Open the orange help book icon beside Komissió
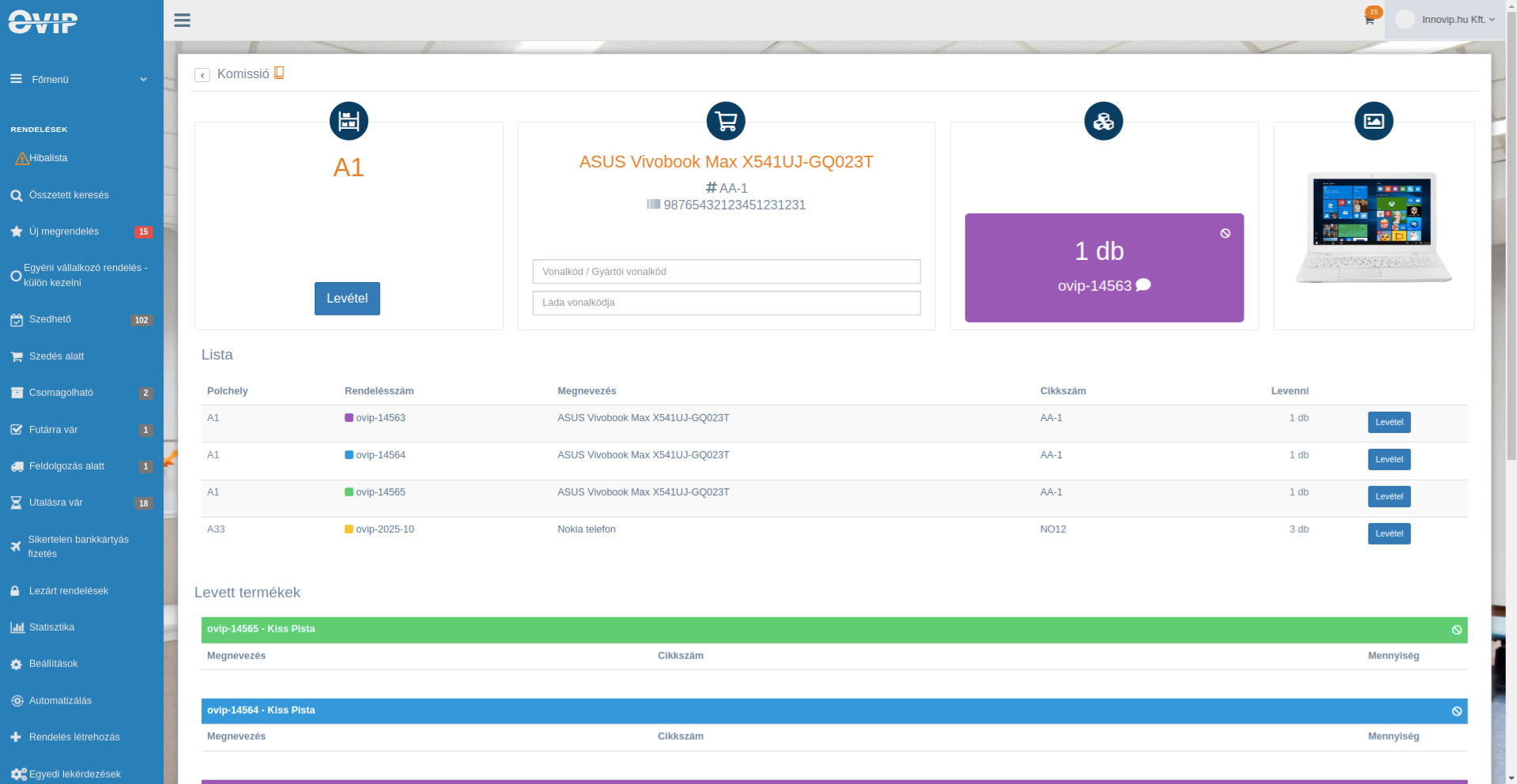 click(279, 73)
